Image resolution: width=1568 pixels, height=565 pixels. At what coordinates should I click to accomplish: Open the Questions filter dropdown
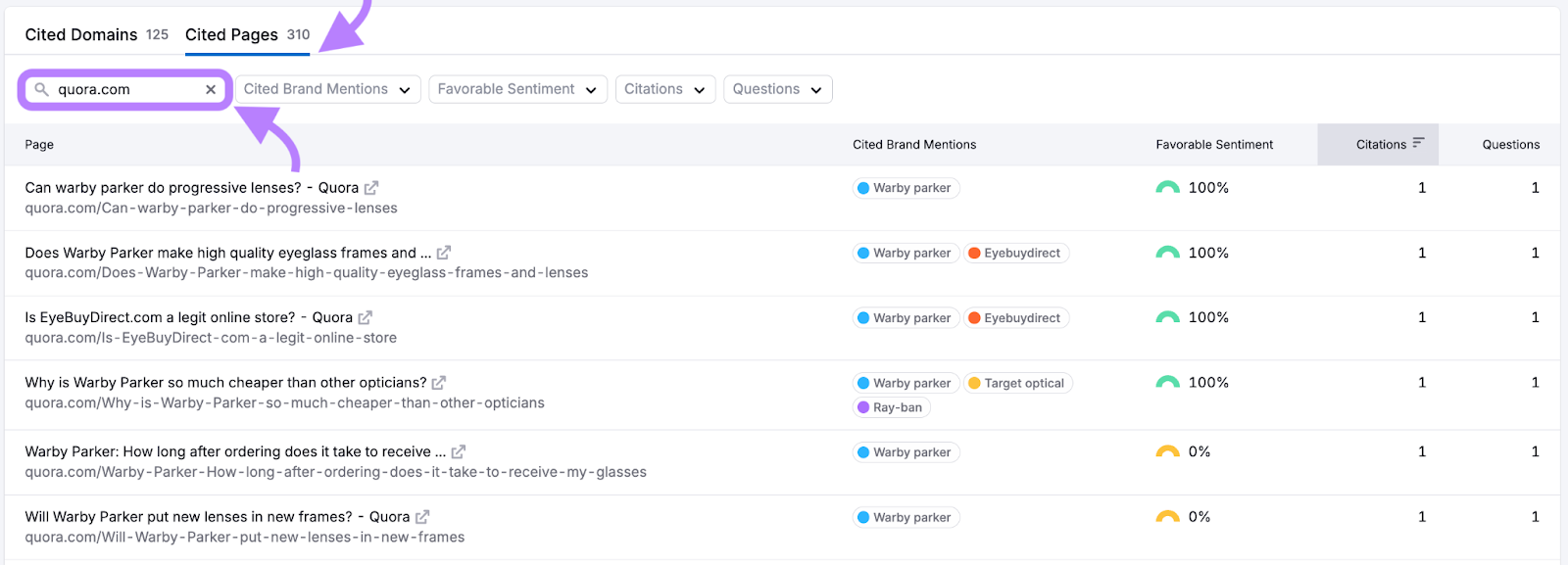(776, 89)
